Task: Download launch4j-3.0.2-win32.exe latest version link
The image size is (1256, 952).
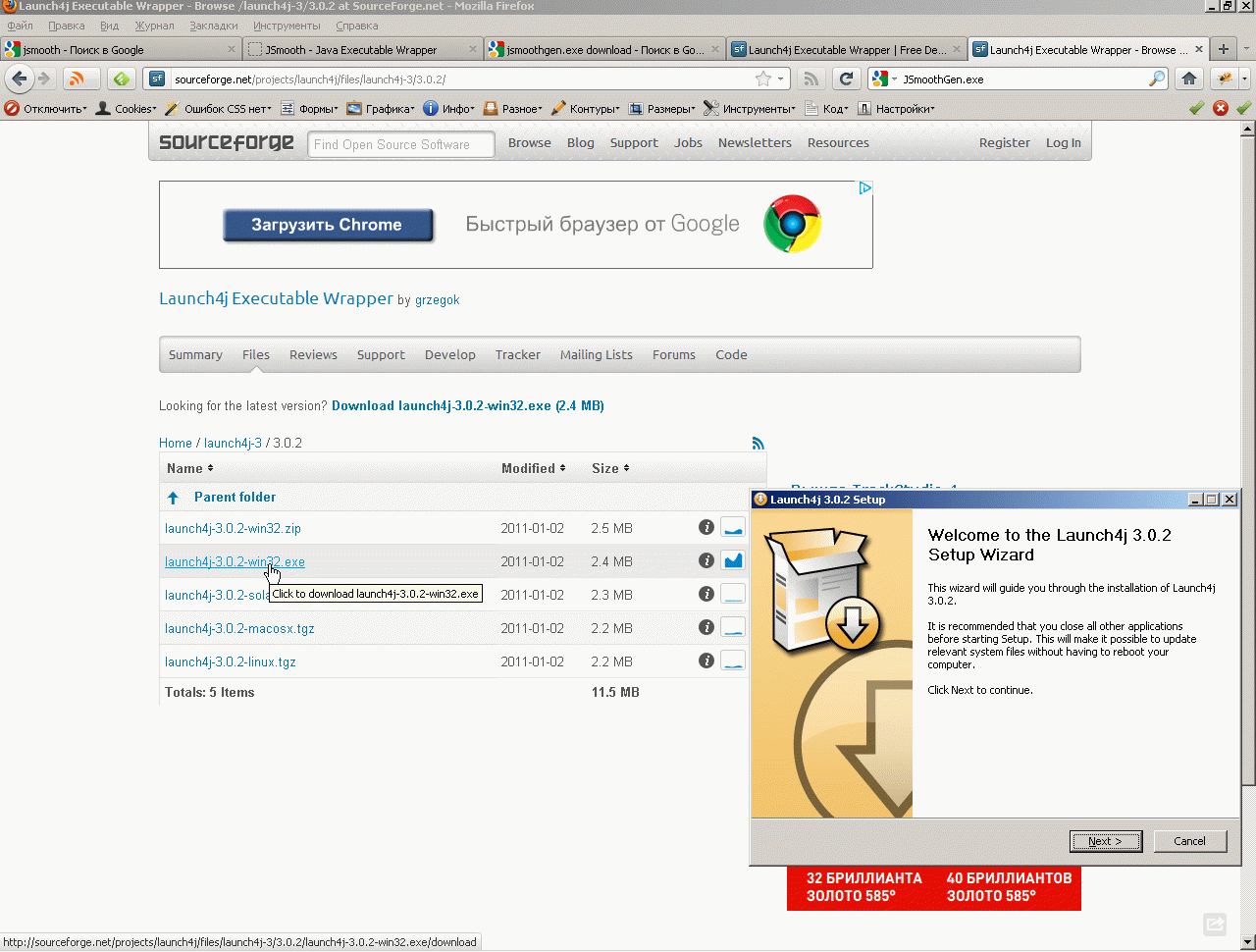Action: click(468, 406)
